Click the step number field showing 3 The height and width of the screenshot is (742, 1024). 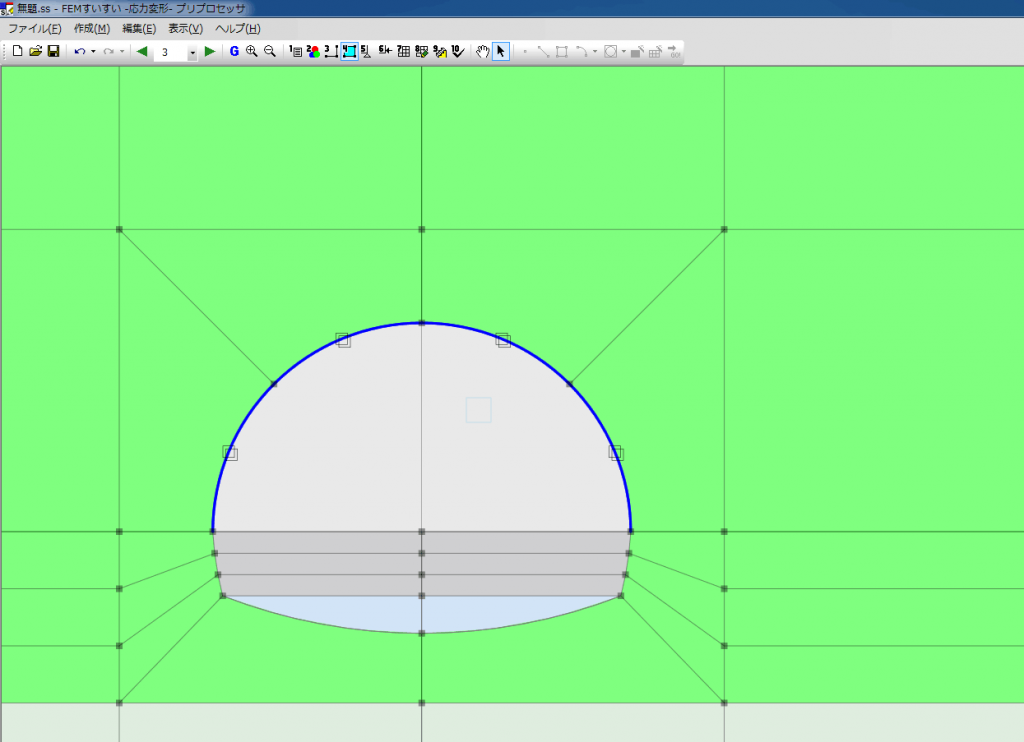171,52
